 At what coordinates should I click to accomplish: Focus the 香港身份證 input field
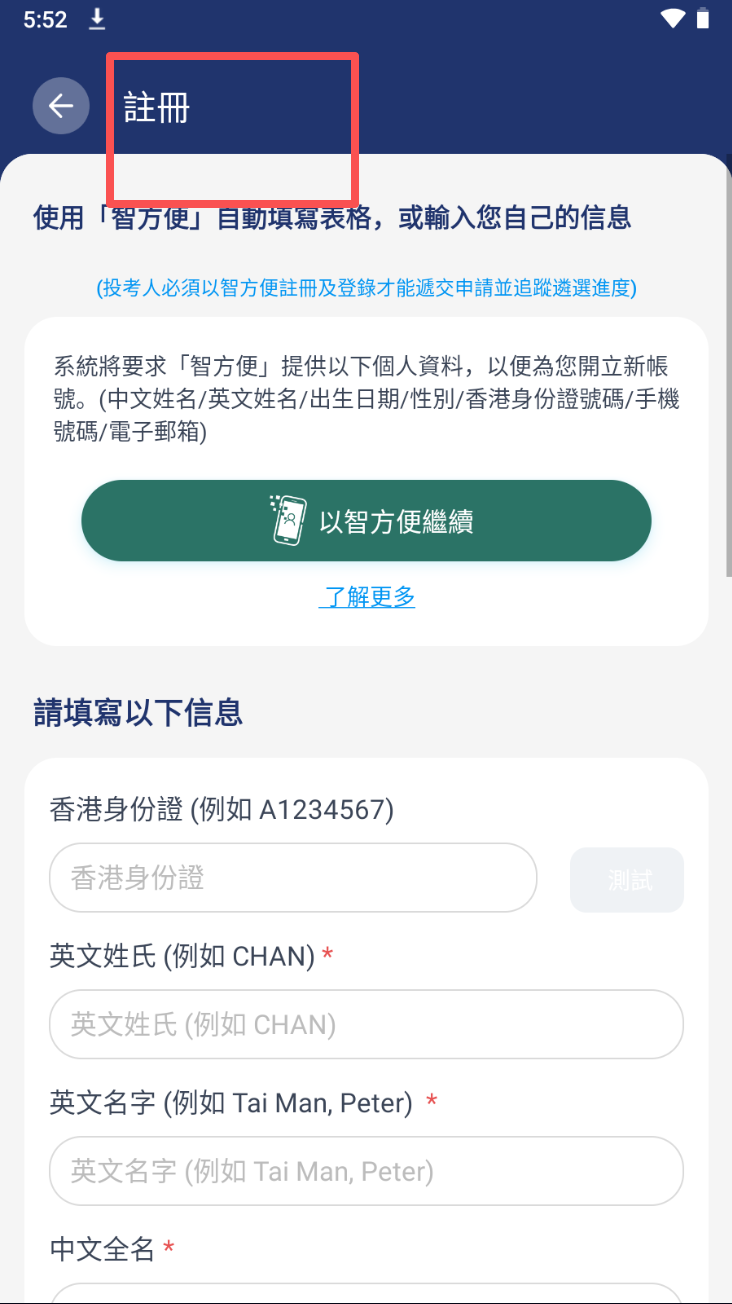(293, 878)
